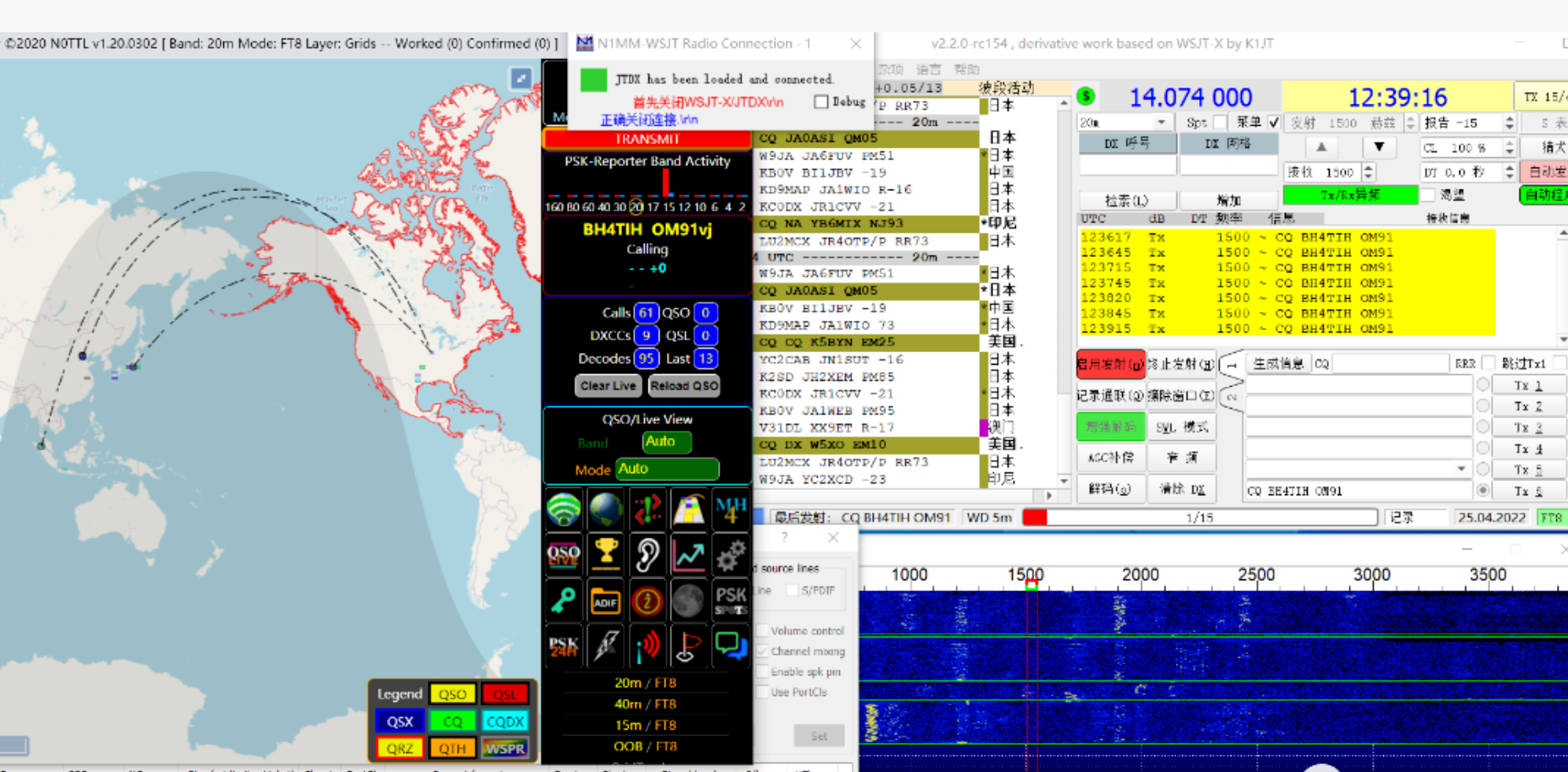Click the DX callsign input field
Image resolution: width=1568 pixels, height=772 pixels.
(x=1127, y=165)
